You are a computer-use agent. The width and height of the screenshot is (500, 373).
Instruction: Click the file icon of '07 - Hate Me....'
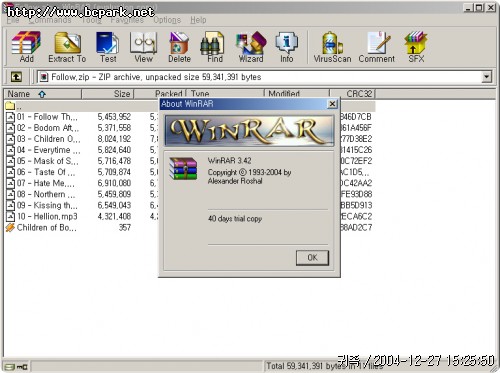click(10, 183)
